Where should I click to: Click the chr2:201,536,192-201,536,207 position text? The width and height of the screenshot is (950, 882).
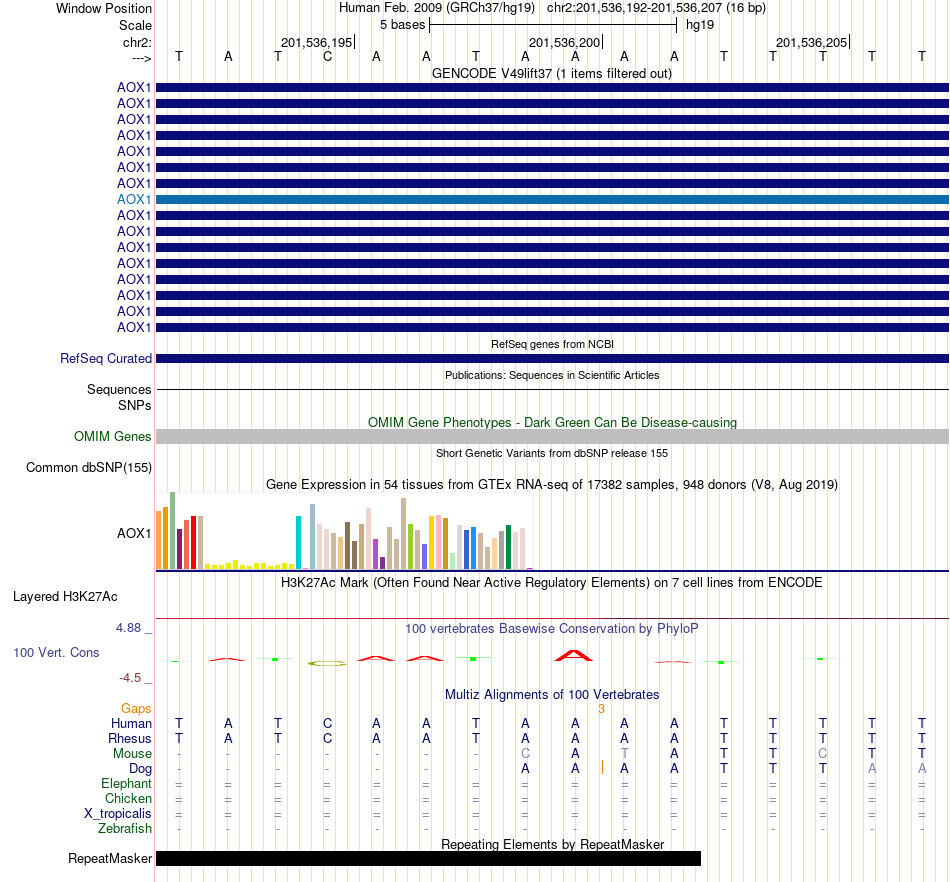click(x=656, y=8)
